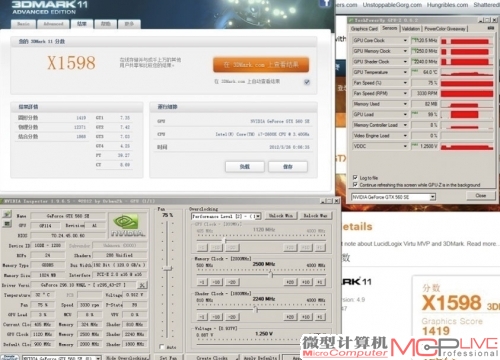Open Fan Speed (%) sensor dropdown
This screenshot has height=360, width=500.
(x=405, y=83)
